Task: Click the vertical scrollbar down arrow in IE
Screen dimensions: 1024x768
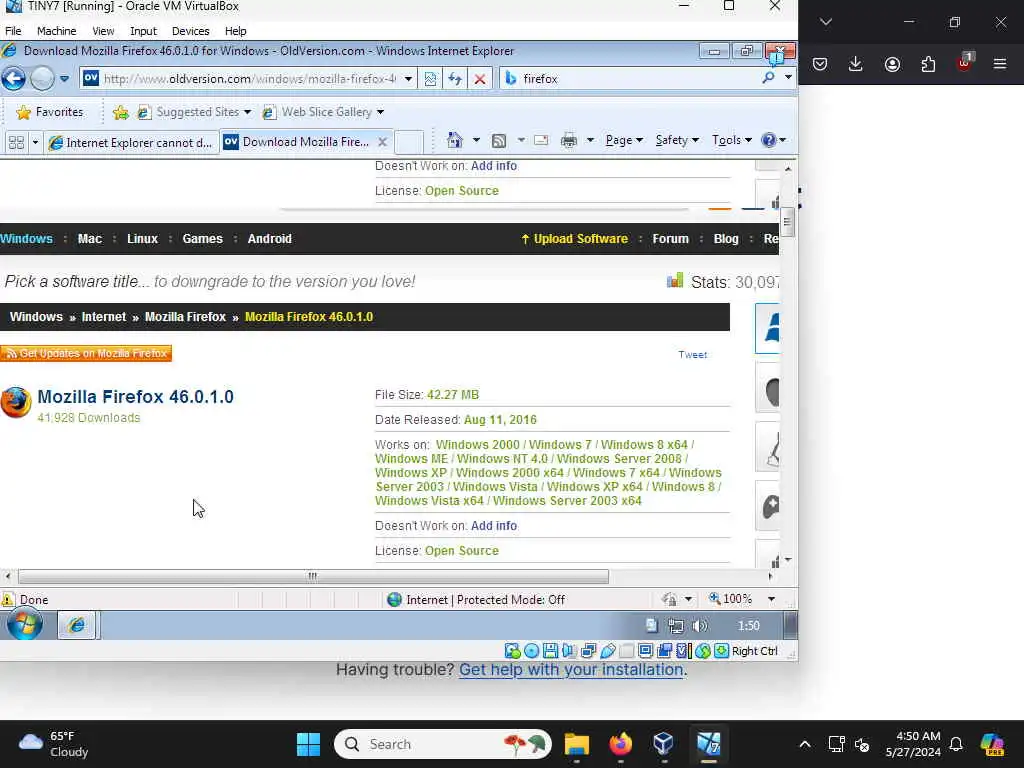Action: pyautogui.click(x=788, y=560)
